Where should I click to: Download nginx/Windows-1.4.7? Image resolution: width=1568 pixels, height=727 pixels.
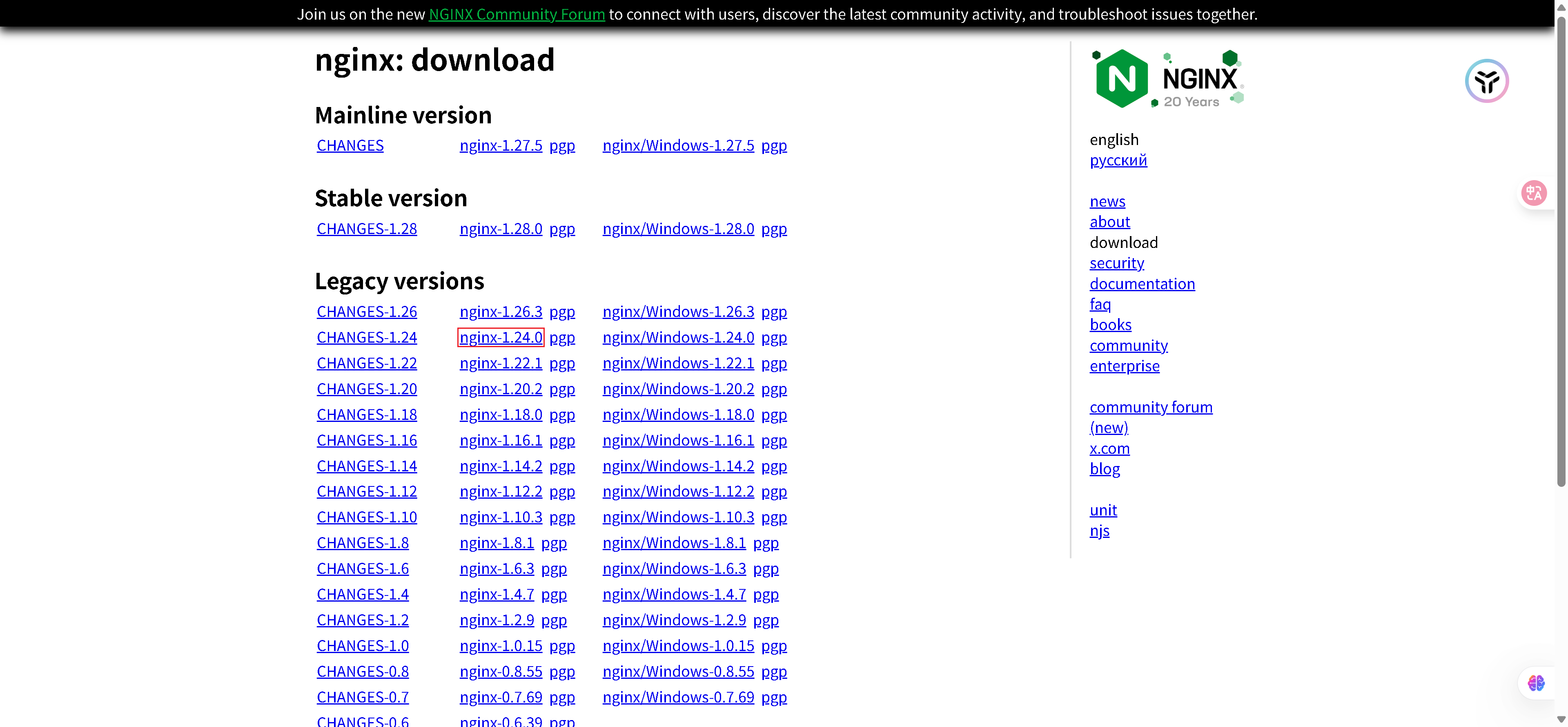(674, 594)
